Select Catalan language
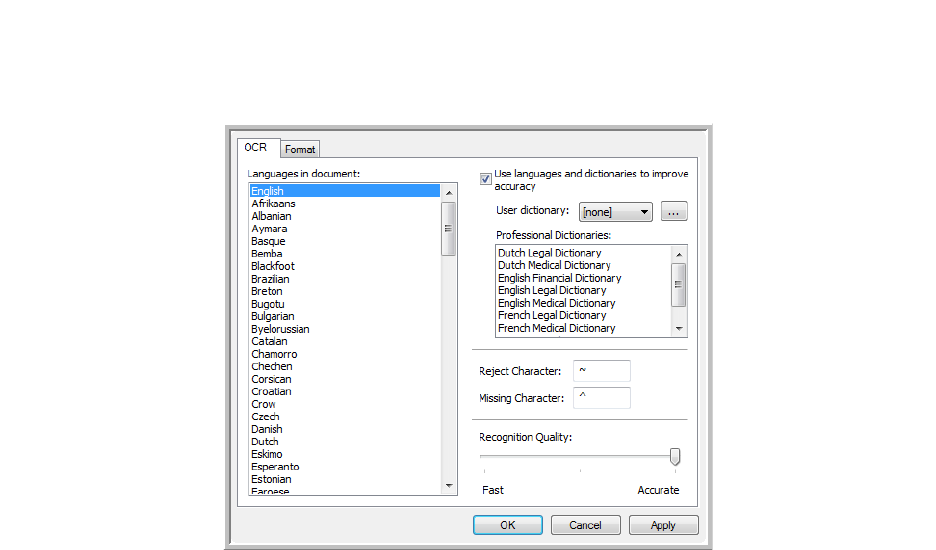 click(344, 342)
